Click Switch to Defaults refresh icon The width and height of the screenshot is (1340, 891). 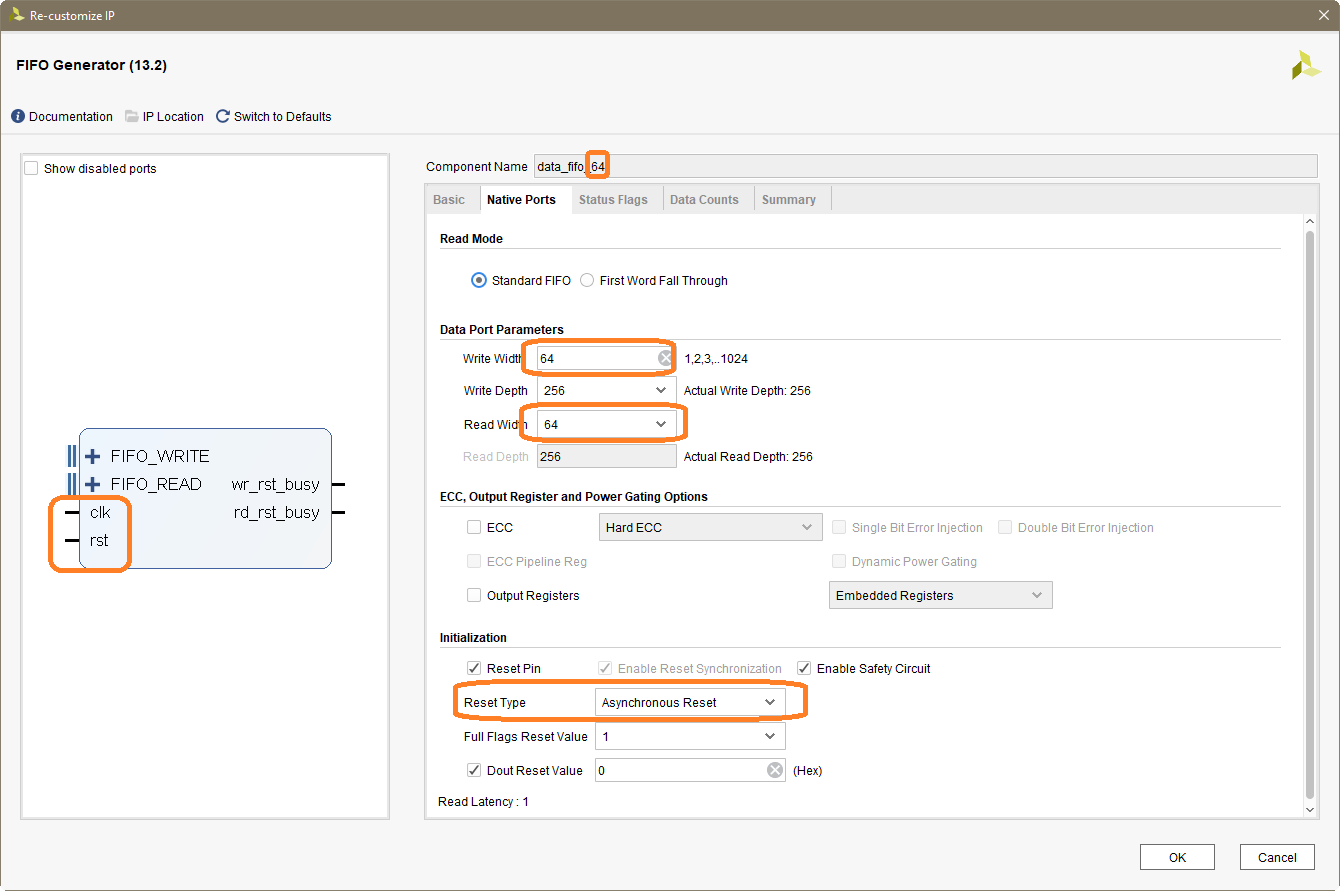click(x=222, y=116)
